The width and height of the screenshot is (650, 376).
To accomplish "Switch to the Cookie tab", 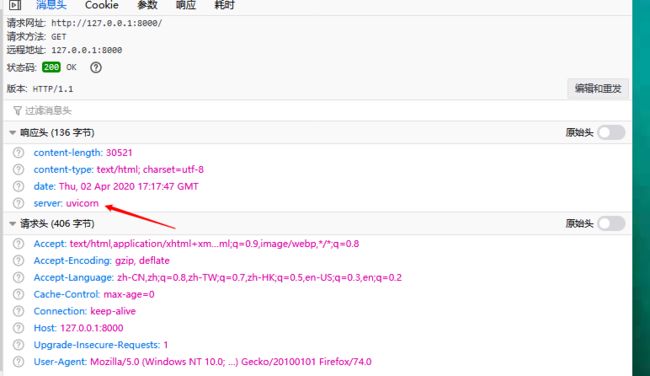I will pos(102,5).
